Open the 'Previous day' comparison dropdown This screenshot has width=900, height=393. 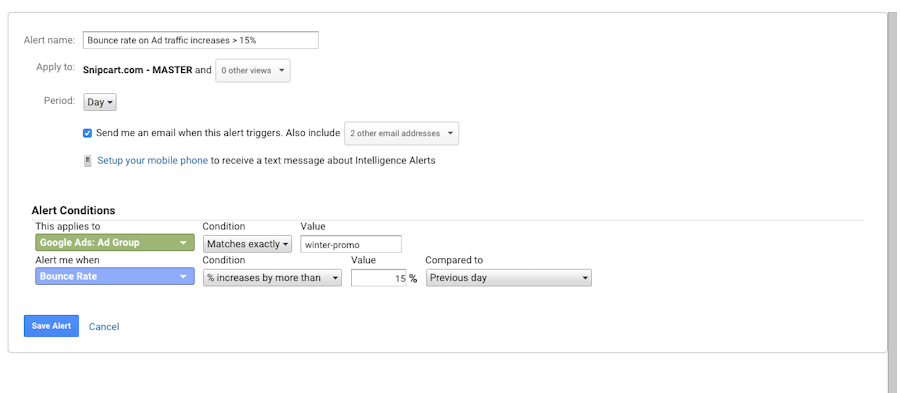(x=509, y=278)
